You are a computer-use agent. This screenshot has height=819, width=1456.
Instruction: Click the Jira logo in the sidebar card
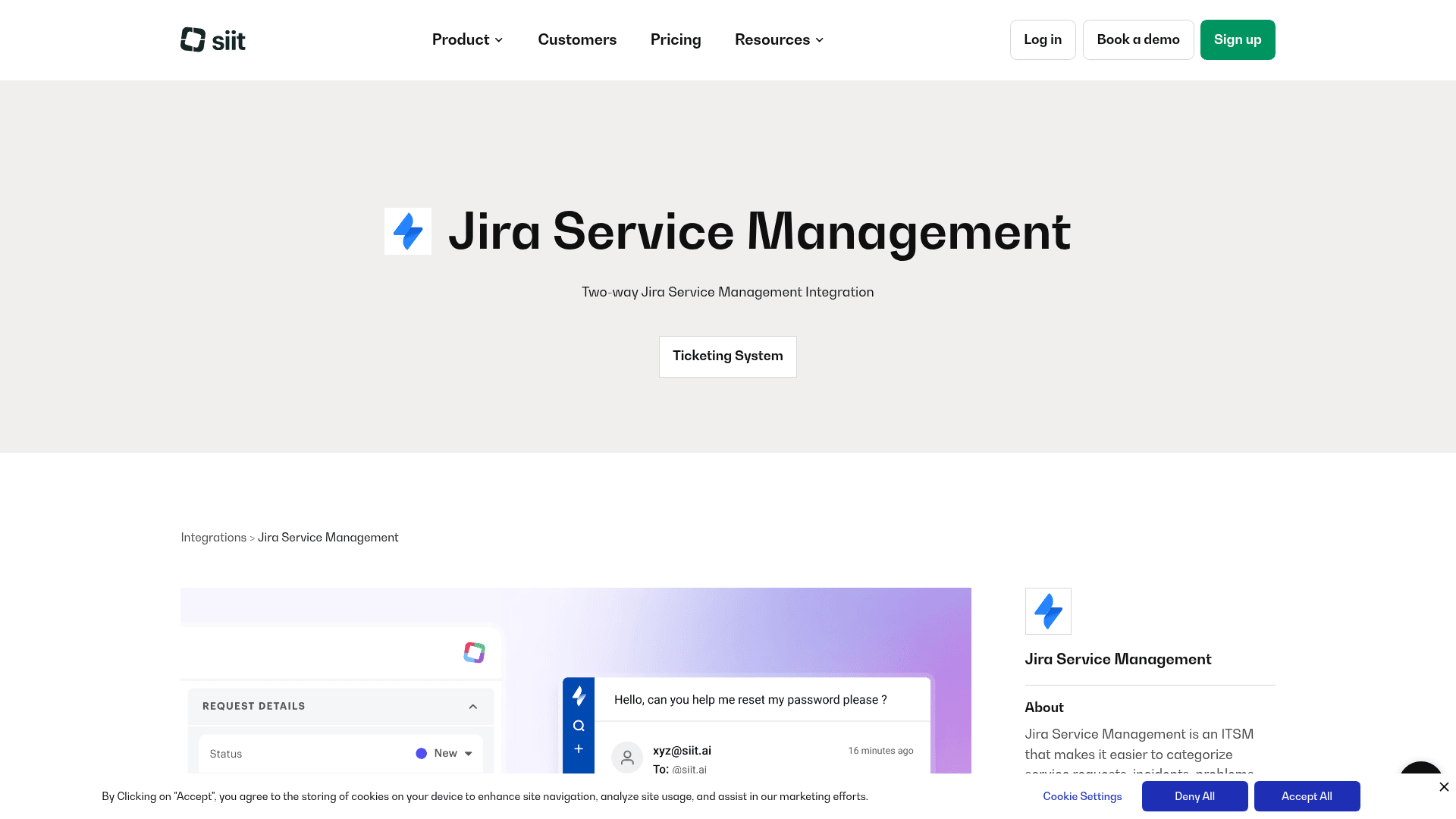1048,611
